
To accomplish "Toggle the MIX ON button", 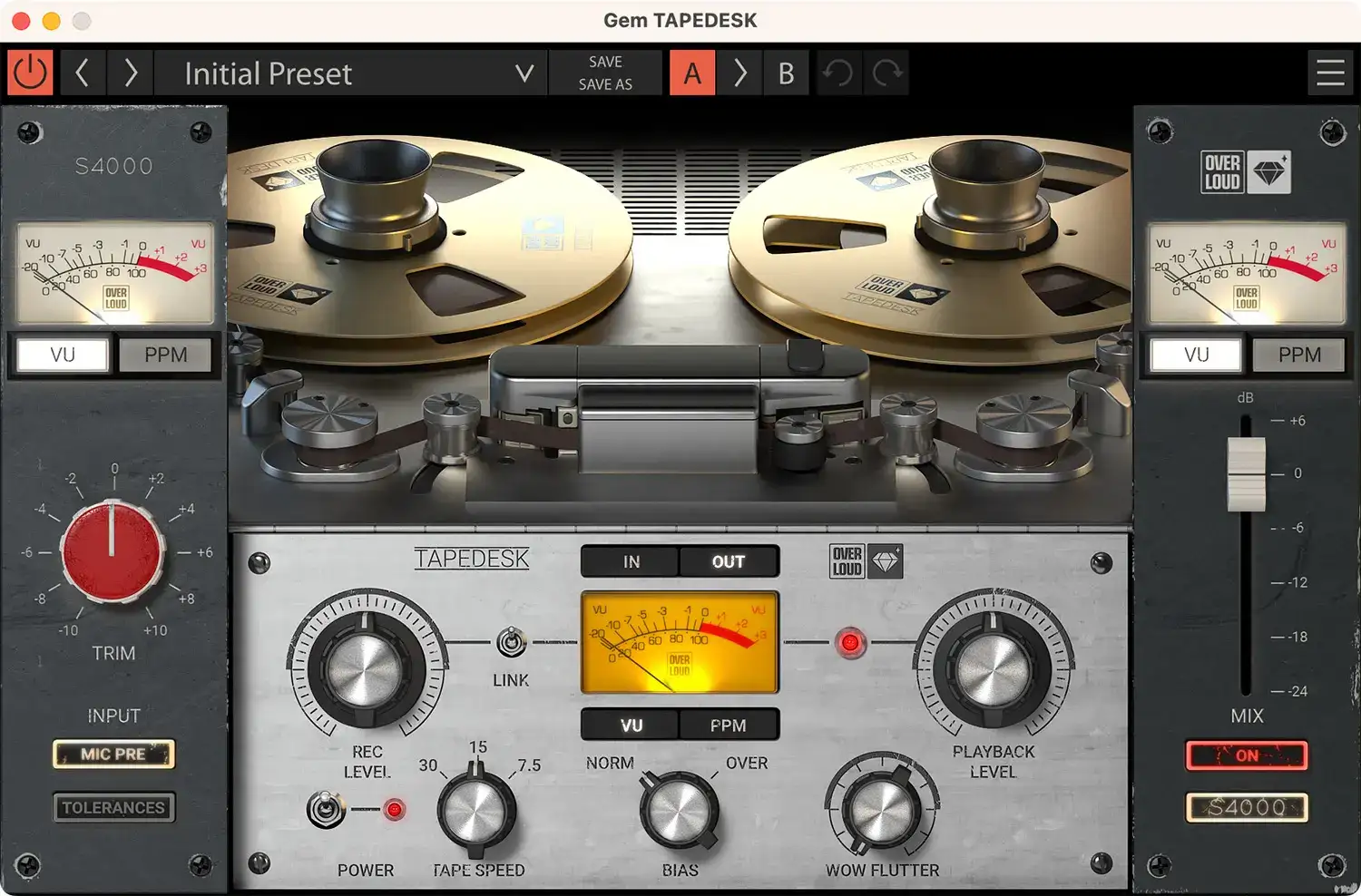I will coord(1247,755).
